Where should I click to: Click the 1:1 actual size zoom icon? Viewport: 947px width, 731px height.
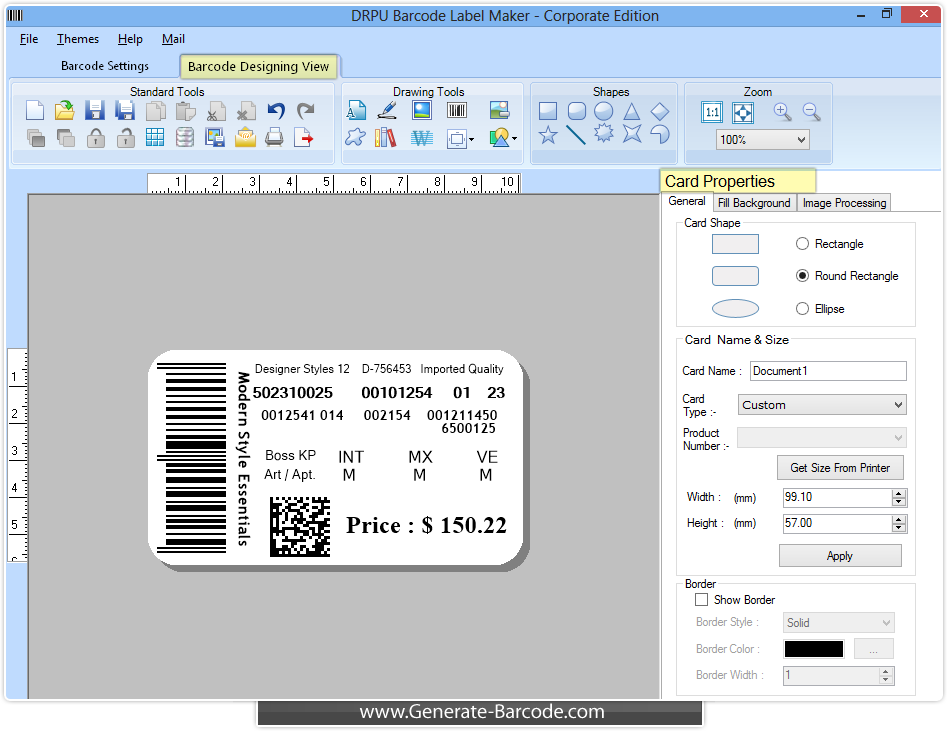pos(711,112)
